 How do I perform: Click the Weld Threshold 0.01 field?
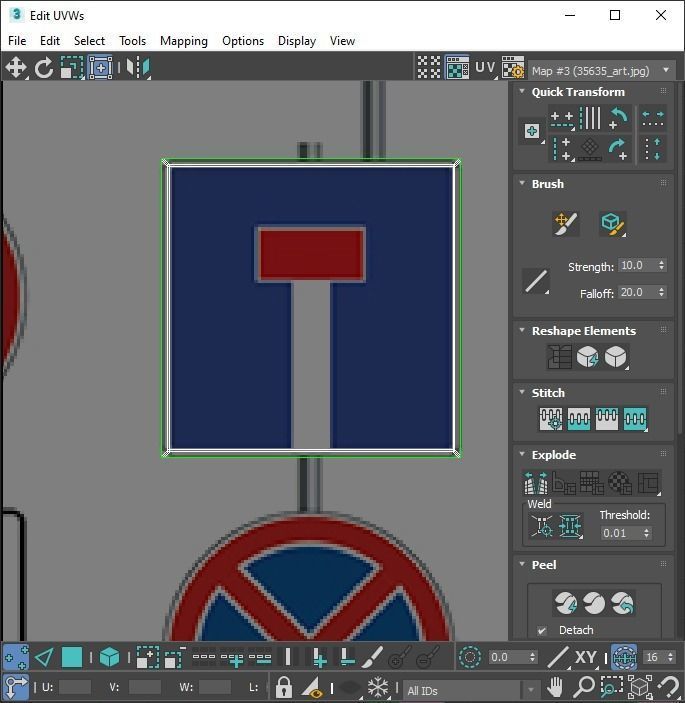(x=622, y=533)
